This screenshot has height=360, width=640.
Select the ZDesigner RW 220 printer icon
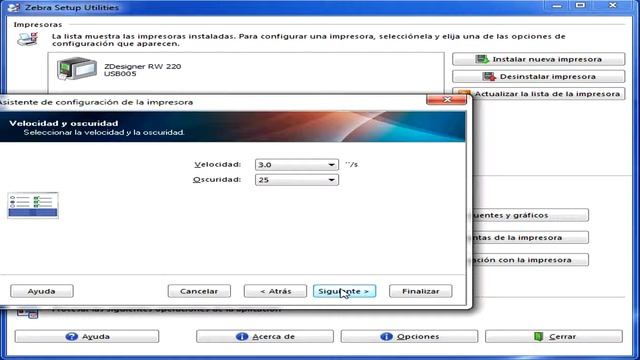pos(76,69)
